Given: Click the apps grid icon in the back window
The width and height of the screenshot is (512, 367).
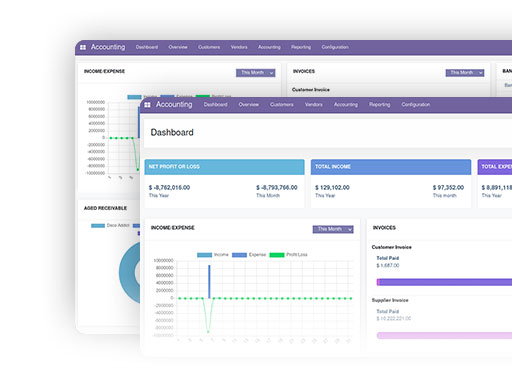Looking at the screenshot, I should pos(83,47).
